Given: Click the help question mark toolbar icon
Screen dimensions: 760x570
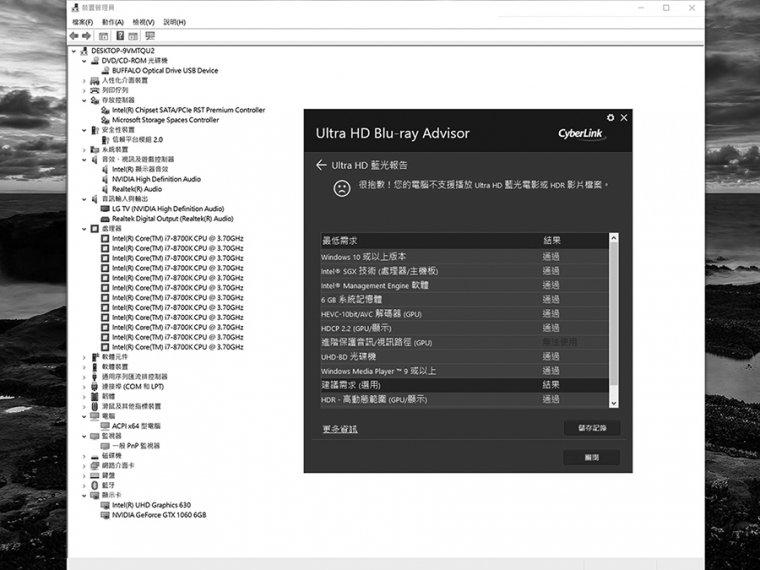Looking at the screenshot, I should click(119, 36).
